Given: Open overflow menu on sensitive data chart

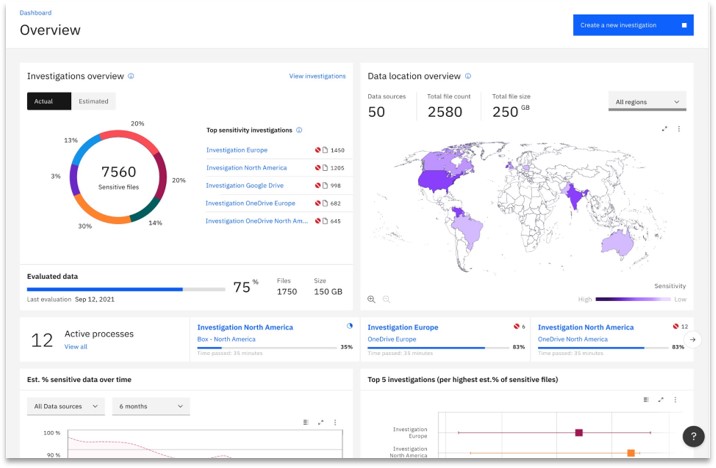Looking at the screenshot, I should [x=335, y=422].
